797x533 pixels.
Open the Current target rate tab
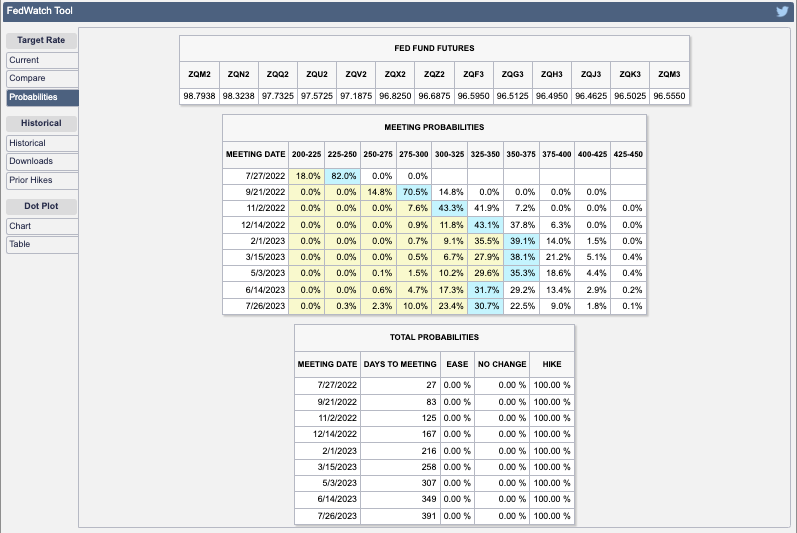[x=42, y=60]
